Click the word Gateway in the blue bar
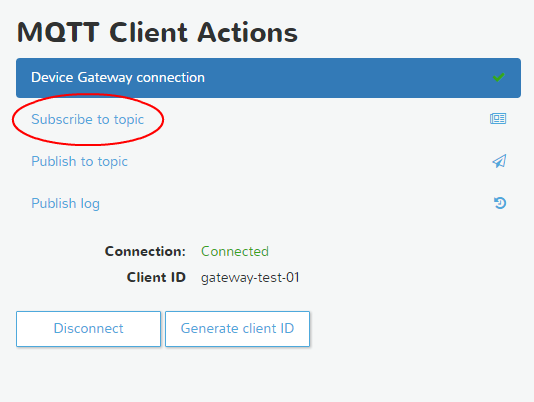 click(x=105, y=78)
